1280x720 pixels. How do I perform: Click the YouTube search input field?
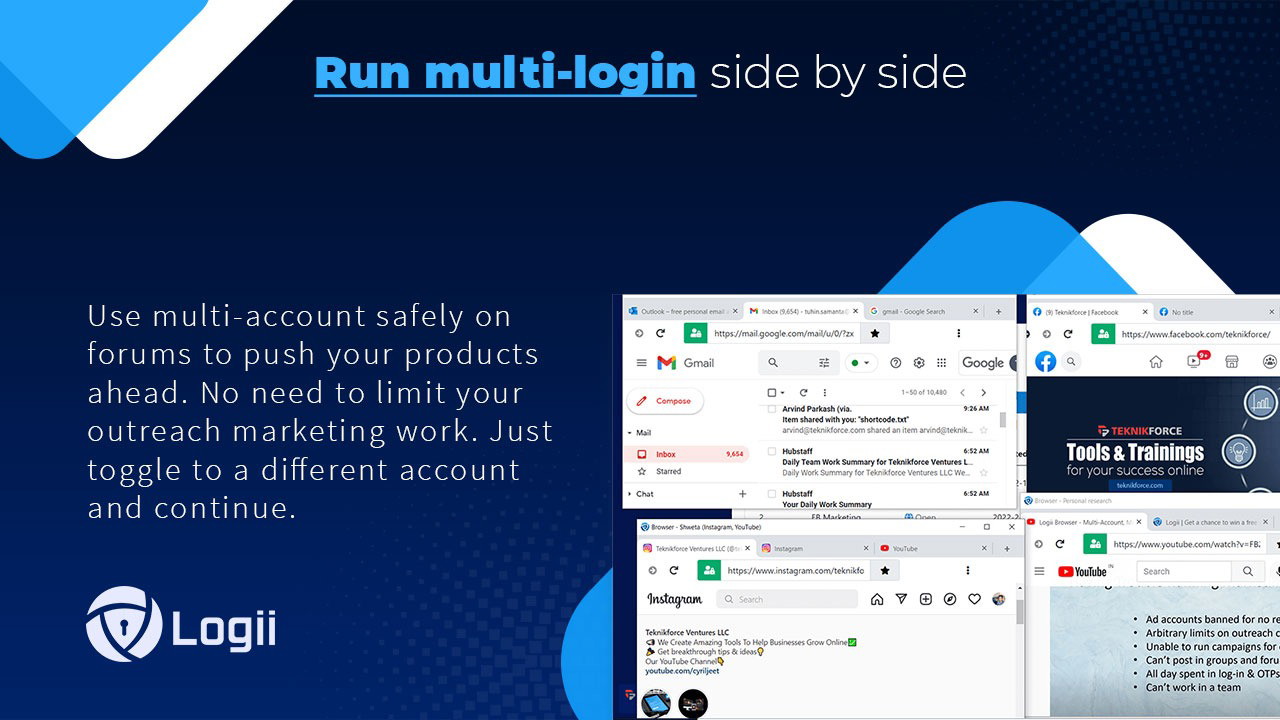[1184, 571]
